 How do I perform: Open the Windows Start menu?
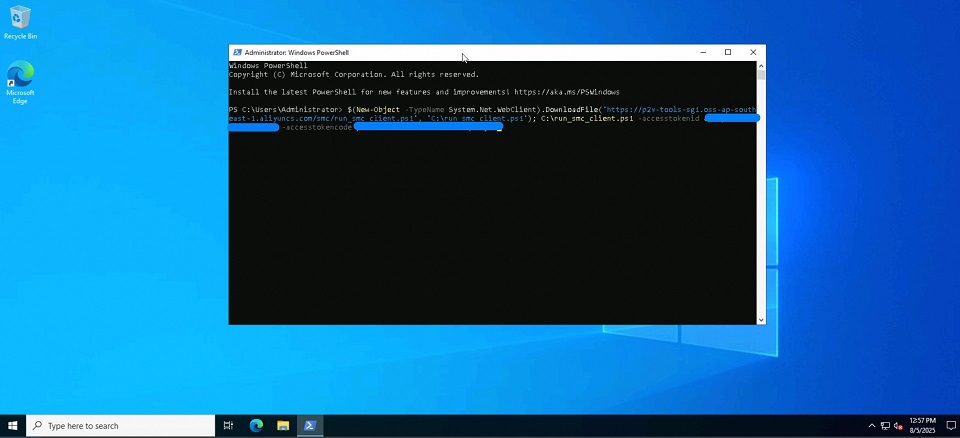click(13, 426)
